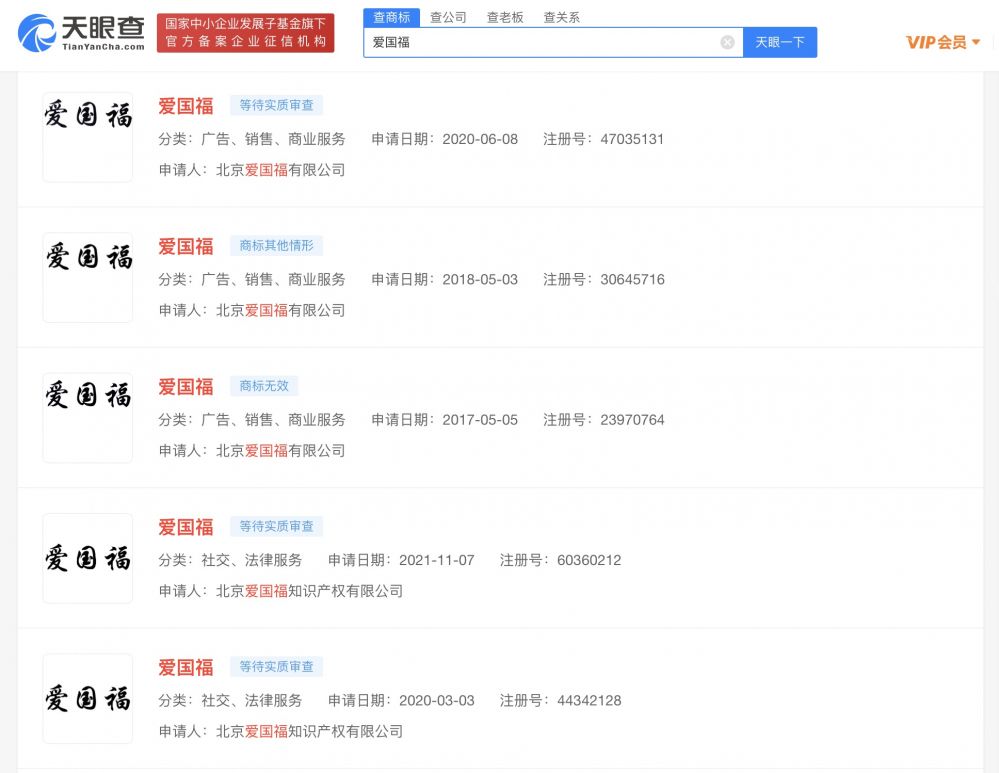
Task: Open applicant 北京爱国福知识产权有限公司 for registration 60360212
Action: point(309,591)
